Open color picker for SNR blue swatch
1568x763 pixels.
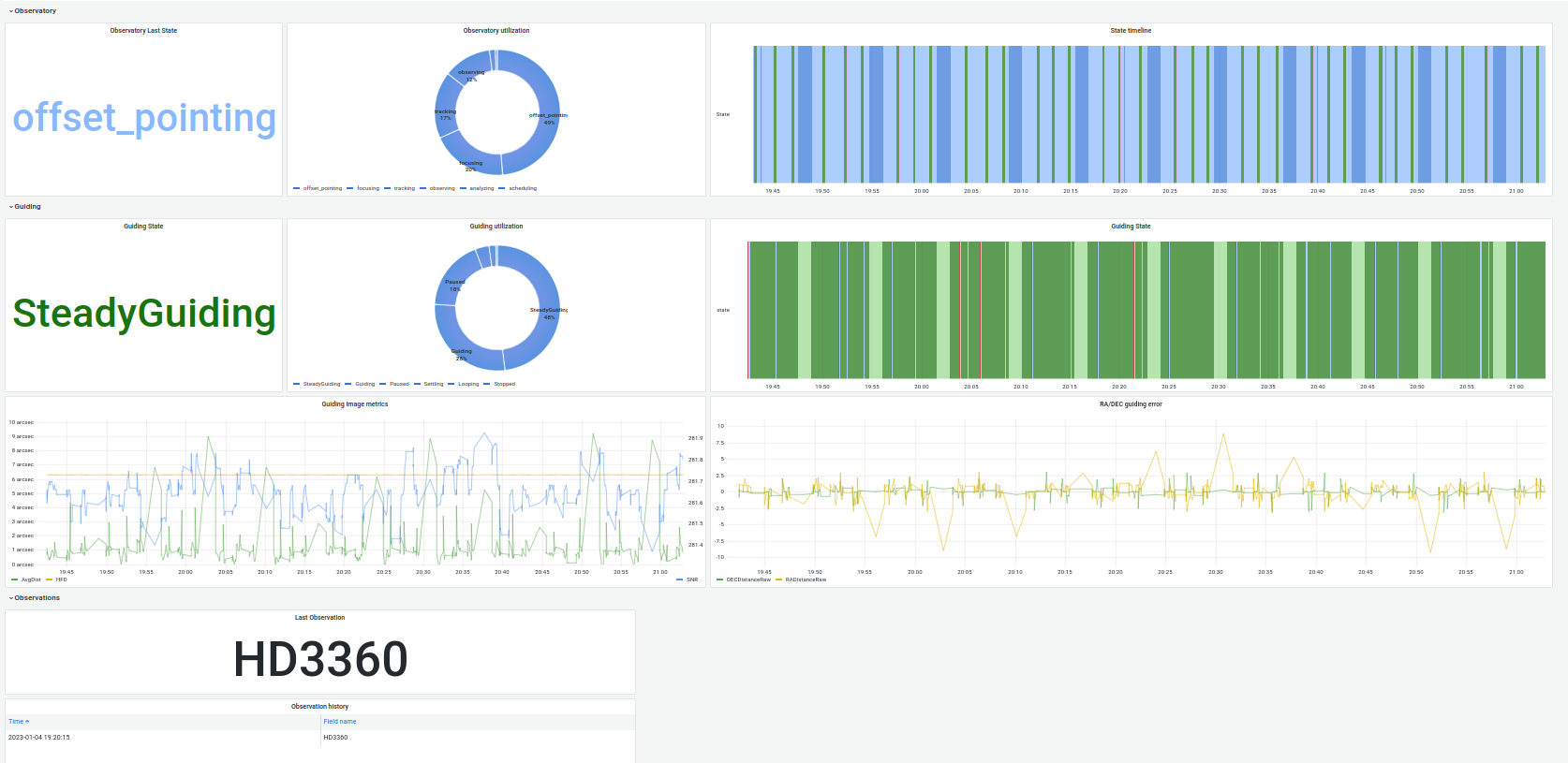680,580
